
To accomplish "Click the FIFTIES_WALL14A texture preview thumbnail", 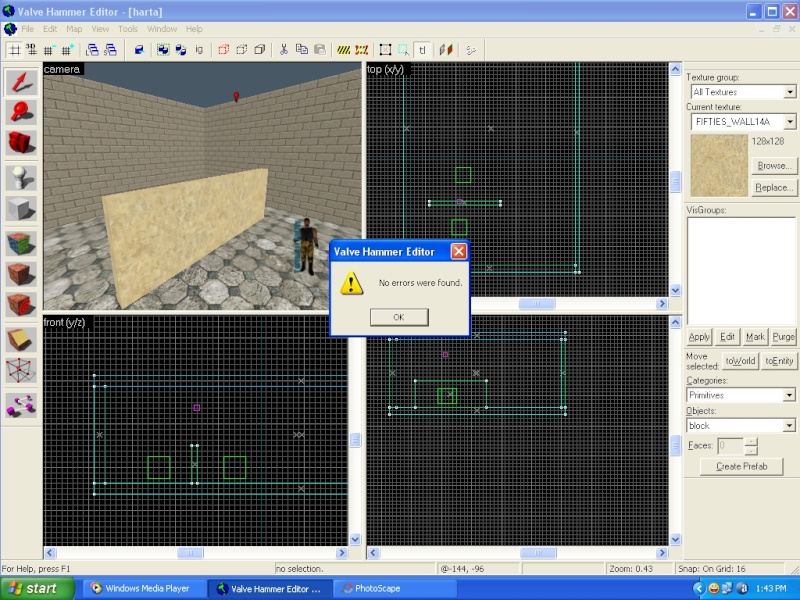I will coord(719,166).
